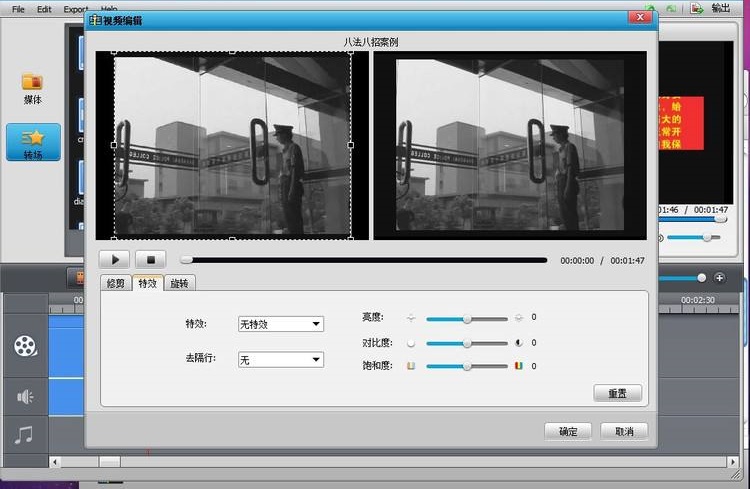Image resolution: width=750 pixels, height=489 pixels.
Task: Open the 媒体 media library panel
Action: coord(33,88)
